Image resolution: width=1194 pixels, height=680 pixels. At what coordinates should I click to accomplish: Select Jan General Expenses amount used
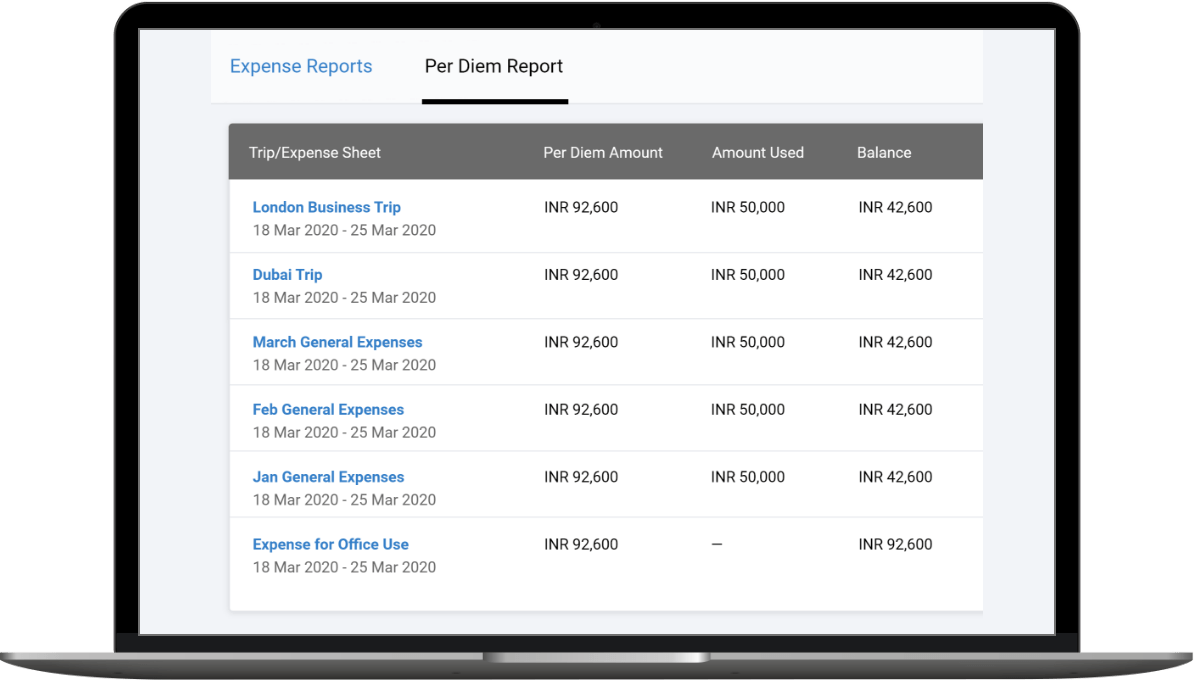coord(748,477)
